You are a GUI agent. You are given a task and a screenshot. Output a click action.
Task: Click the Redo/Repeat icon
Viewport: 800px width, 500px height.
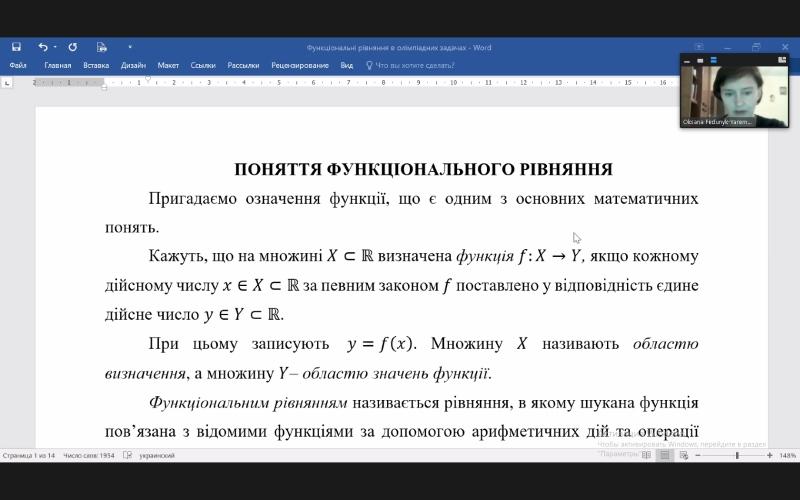[x=72, y=47]
